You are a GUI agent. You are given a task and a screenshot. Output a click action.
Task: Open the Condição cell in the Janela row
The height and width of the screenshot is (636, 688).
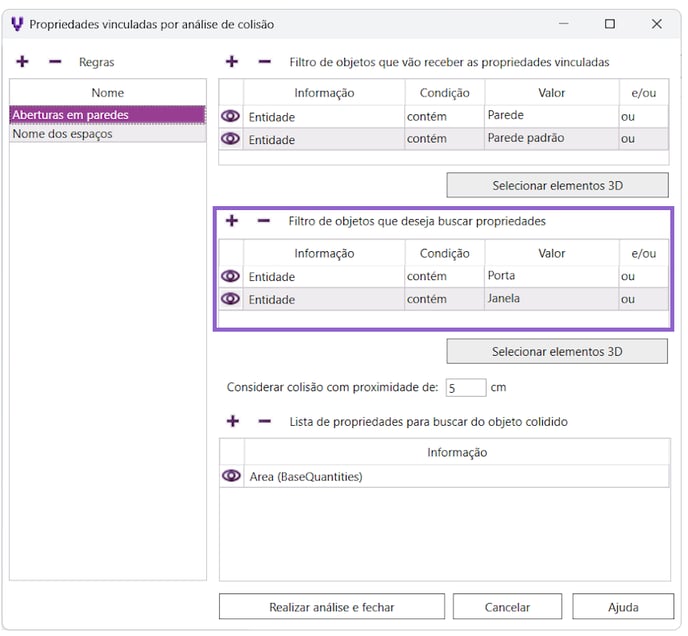tap(443, 298)
